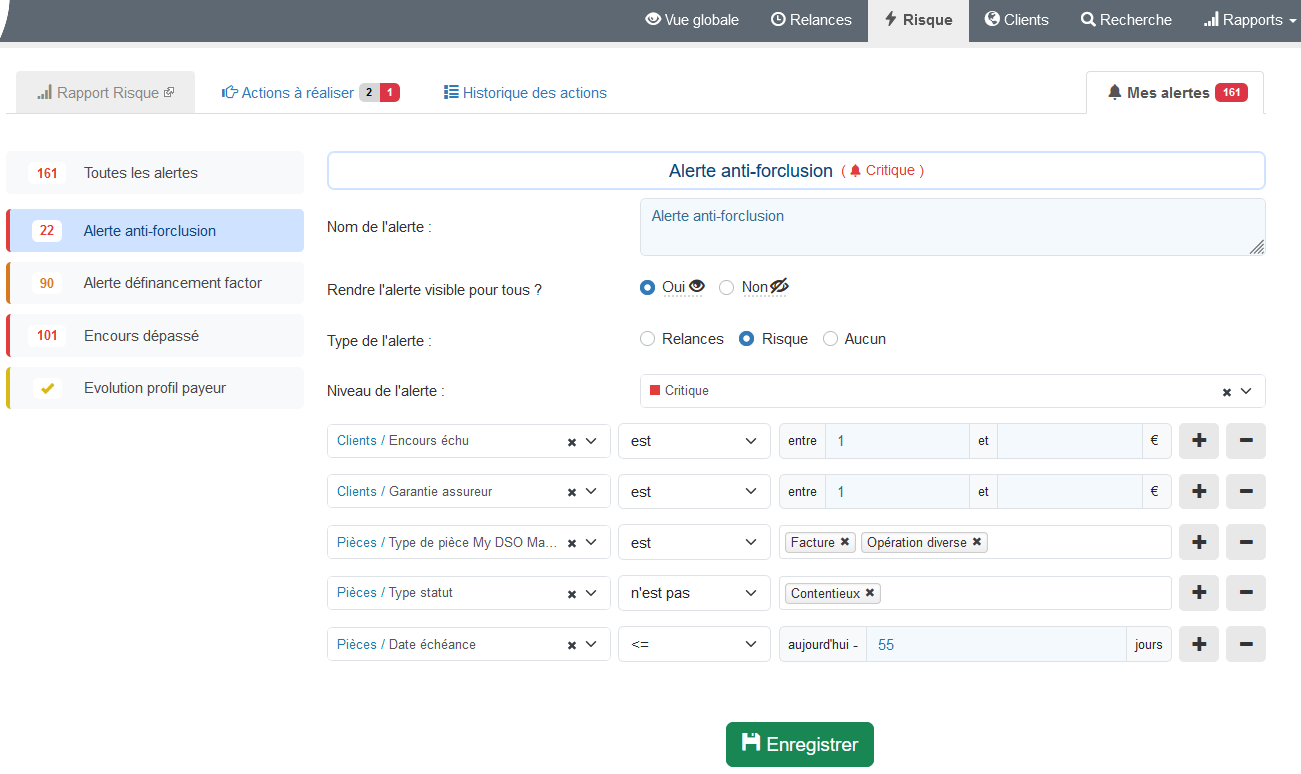Open the Niveau de l'alerte dropdown
Viewport: 1301px width, 774px height.
click(952, 391)
